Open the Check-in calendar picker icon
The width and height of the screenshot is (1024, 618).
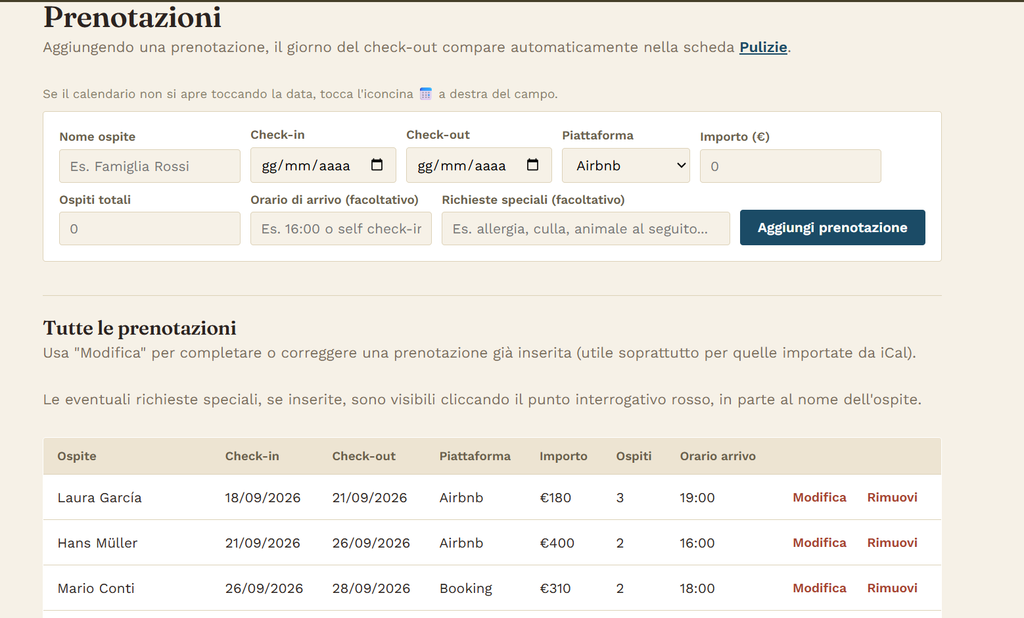pyautogui.click(x=377, y=165)
